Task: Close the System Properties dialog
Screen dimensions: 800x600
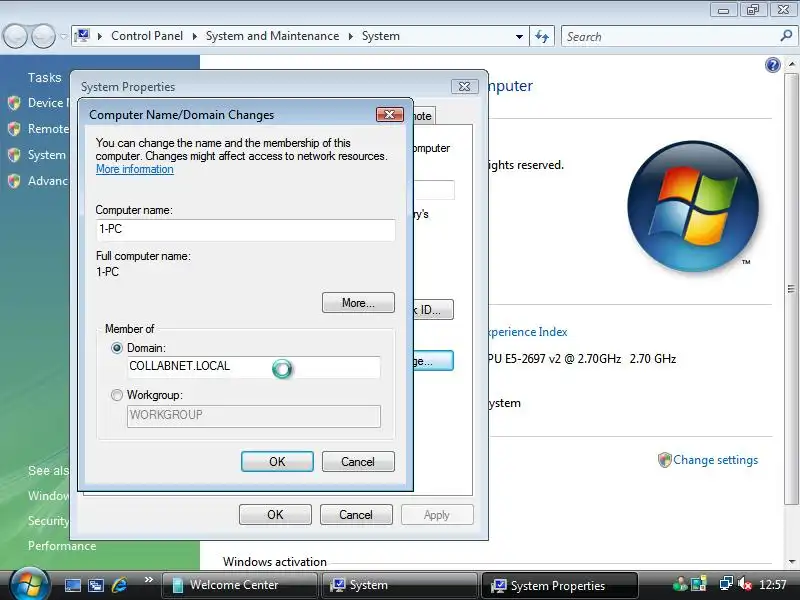Action: (465, 86)
